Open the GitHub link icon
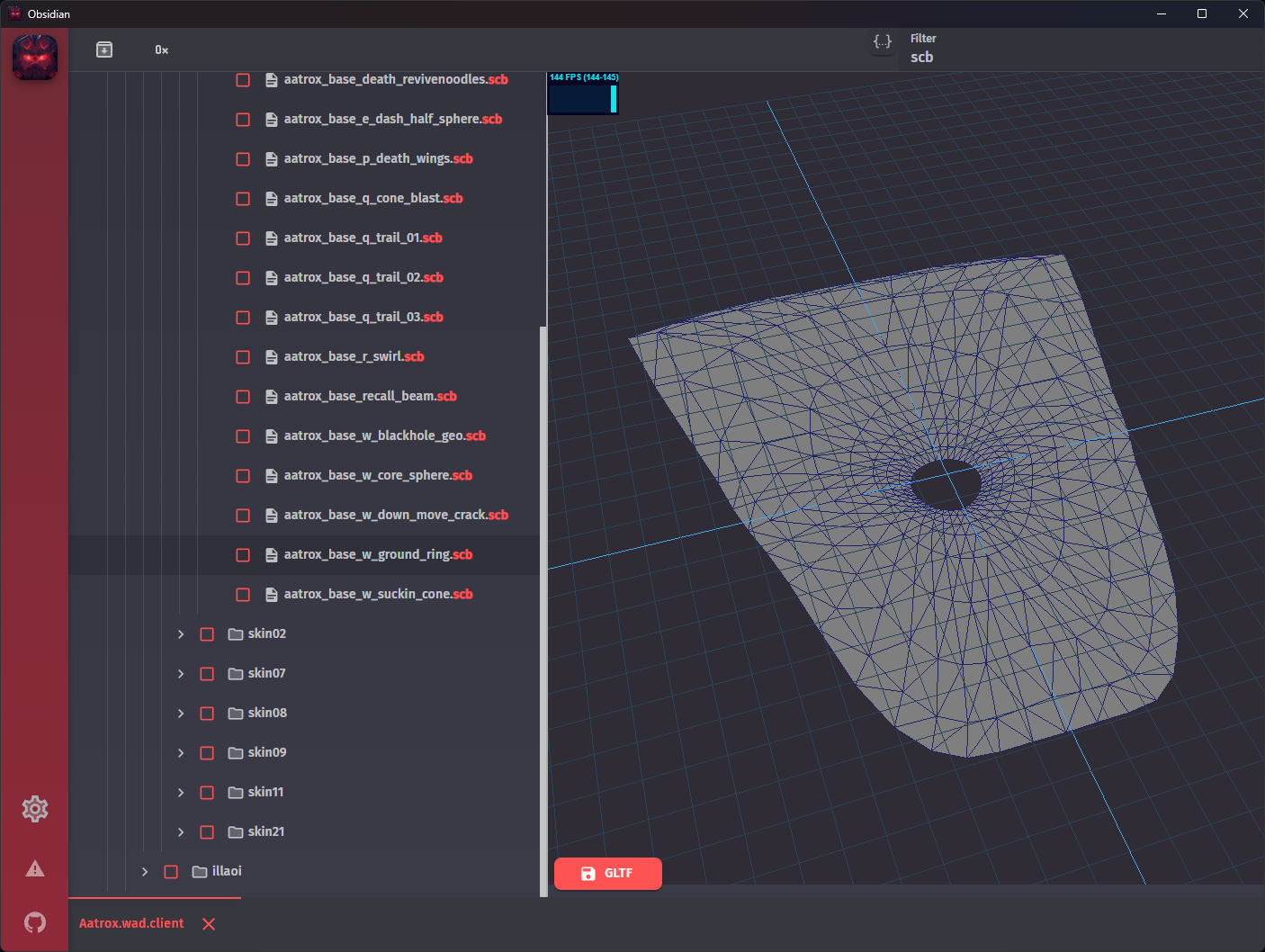The image size is (1265, 952). [35, 922]
